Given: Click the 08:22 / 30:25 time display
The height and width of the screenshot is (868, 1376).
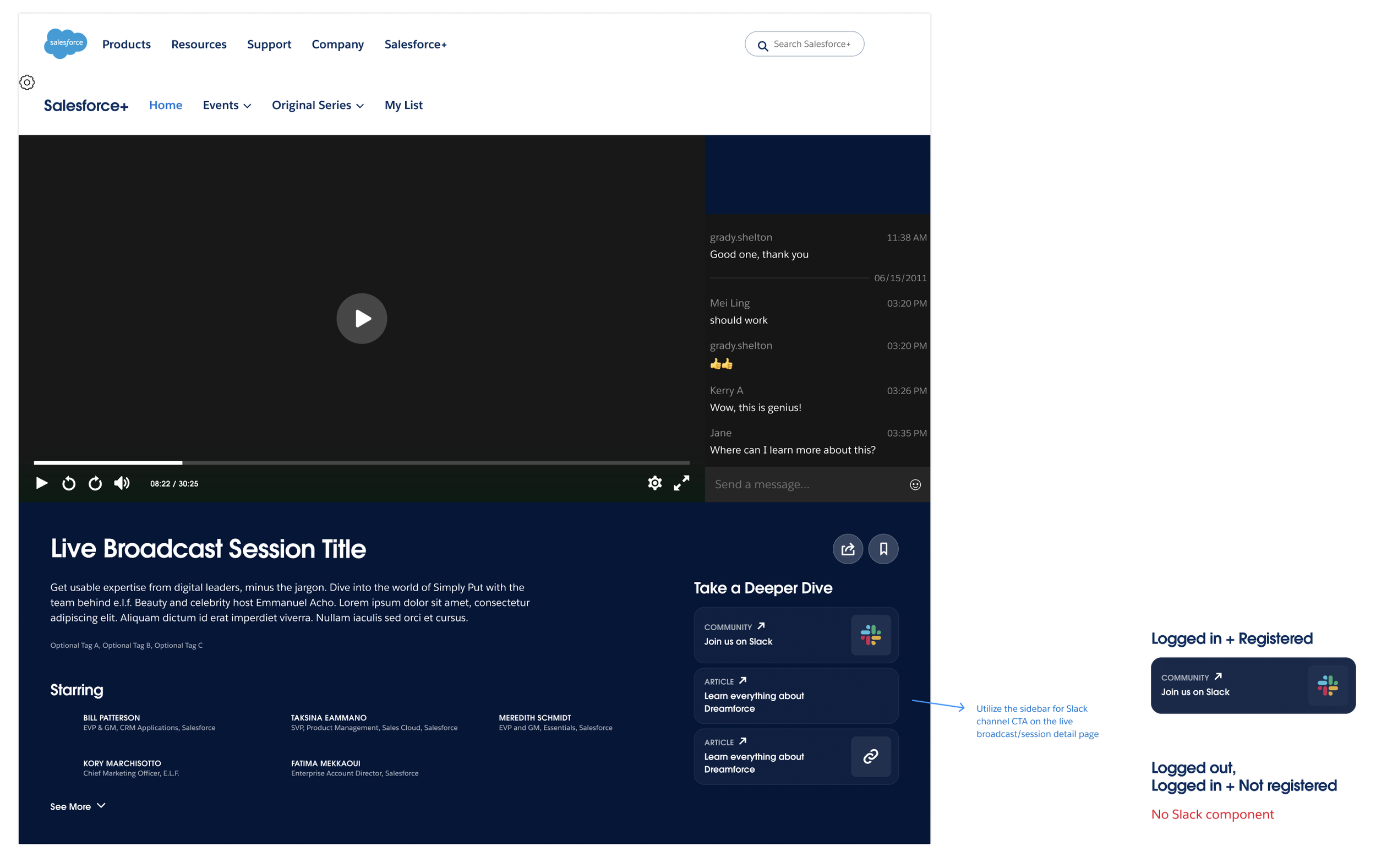Looking at the screenshot, I should (174, 483).
